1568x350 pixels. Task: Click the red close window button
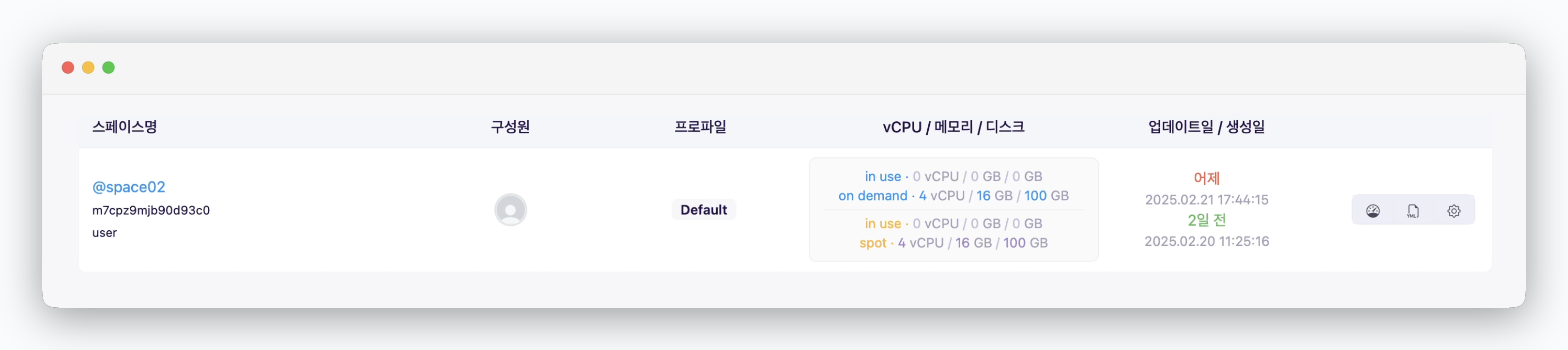point(68,68)
